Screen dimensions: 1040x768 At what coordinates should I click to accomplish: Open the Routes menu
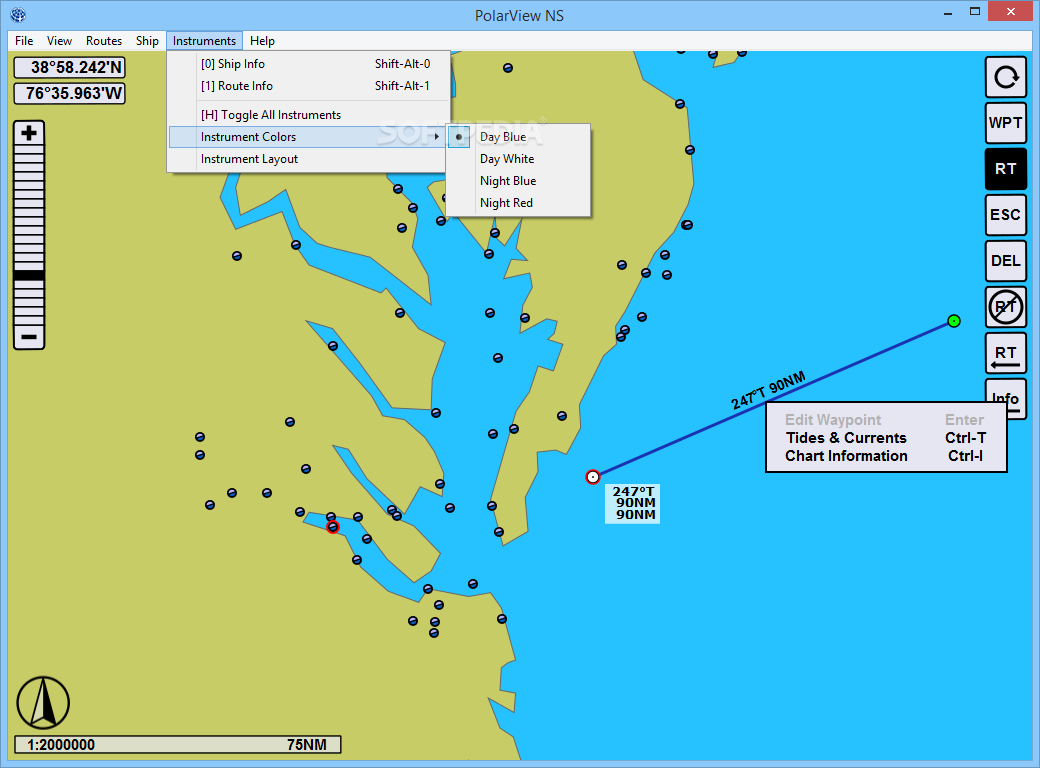pyautogui.click(x=103, y=40)
